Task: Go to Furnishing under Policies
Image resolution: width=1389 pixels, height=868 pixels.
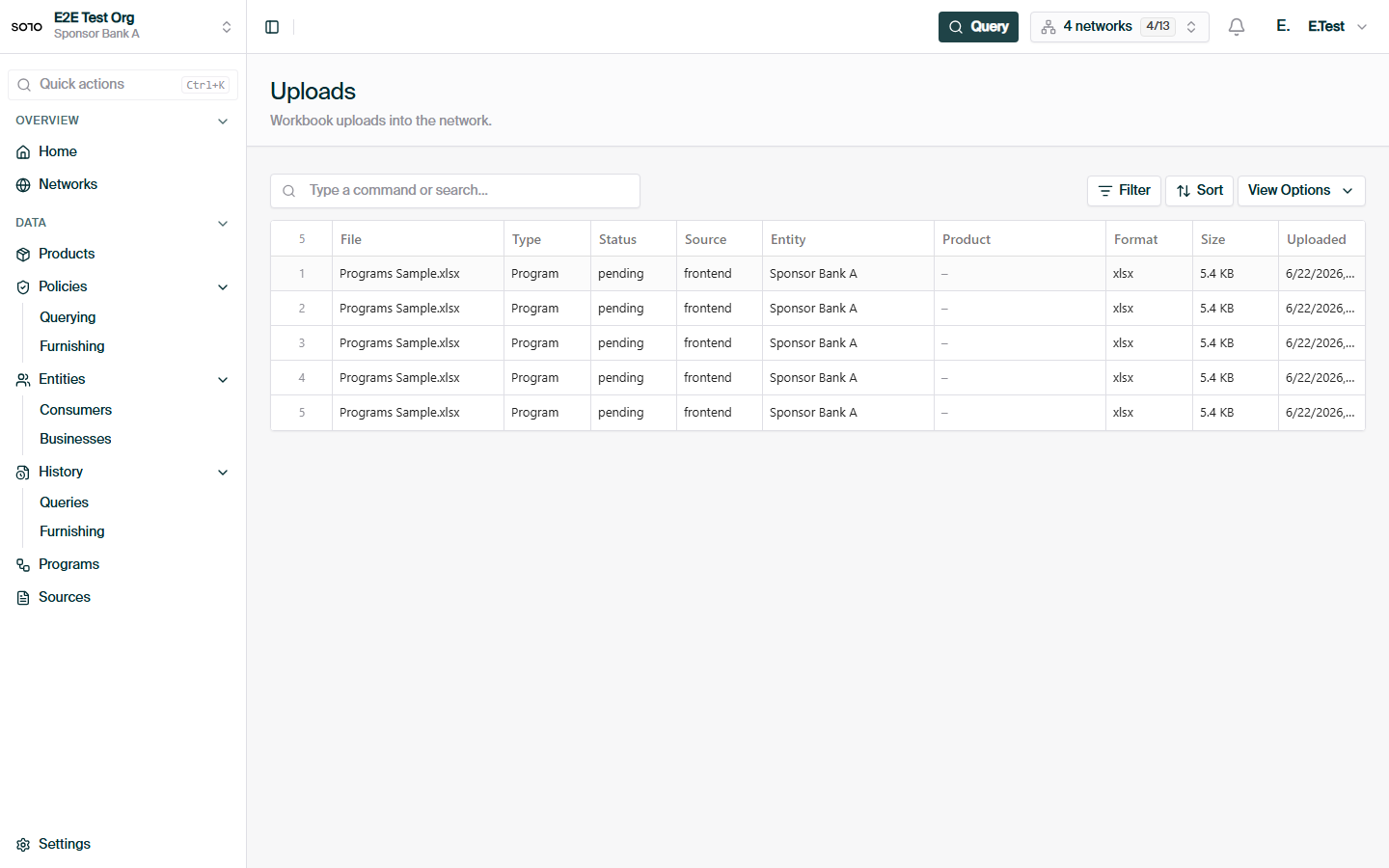Action: (72, 346)
